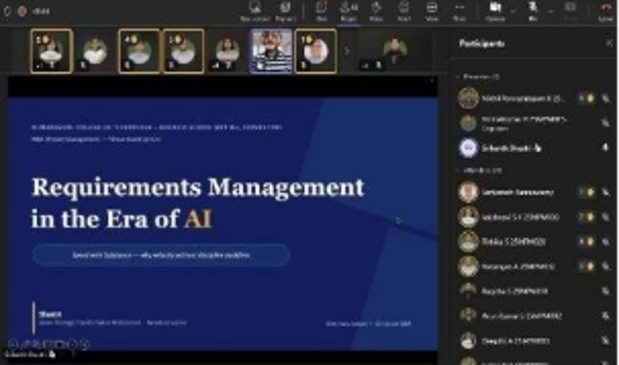Image resolution: width=619 pixels, height=365 pixels.
Task: Open the View layout options
Action: (431, 11)
